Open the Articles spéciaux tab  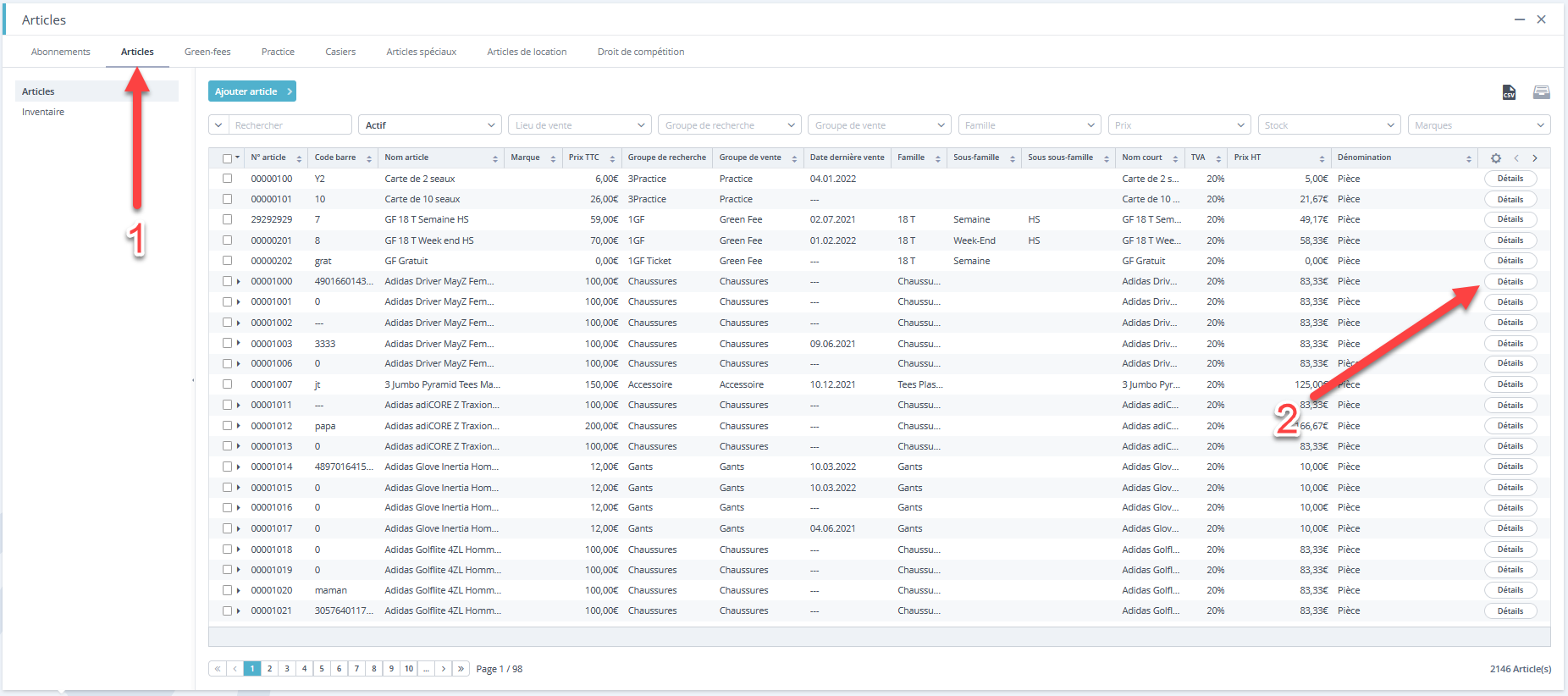pyautogui.click(x=422, y=52)
